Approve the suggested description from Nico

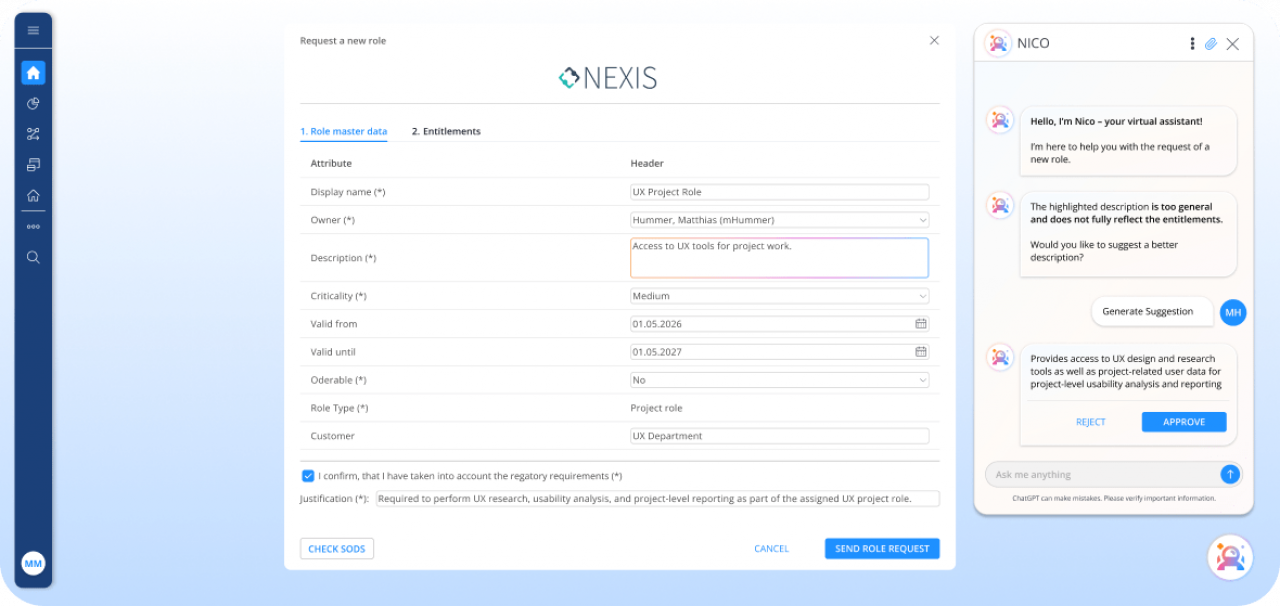[1183, 422]
